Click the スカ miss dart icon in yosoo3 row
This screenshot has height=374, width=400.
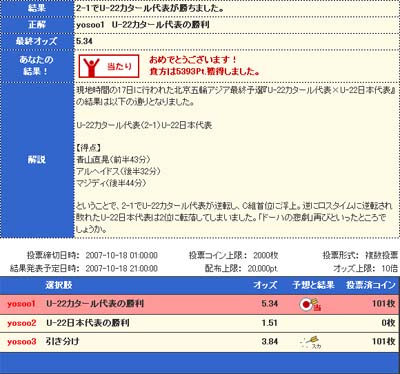[x=311, y=342]
